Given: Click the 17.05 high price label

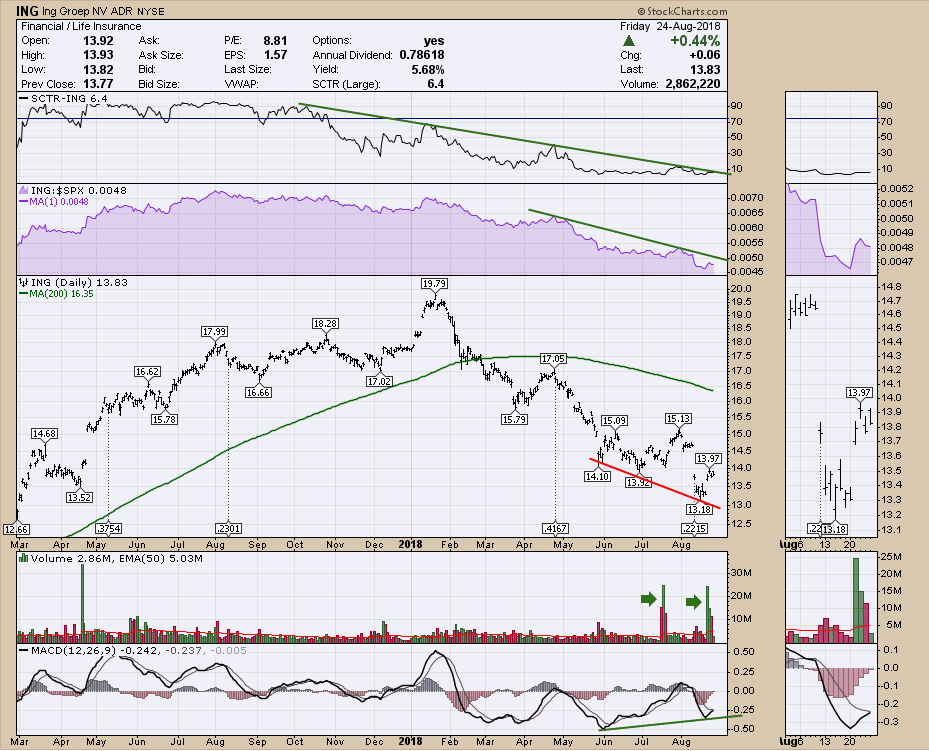Looking at the screenshot, I should coord(553,359).
